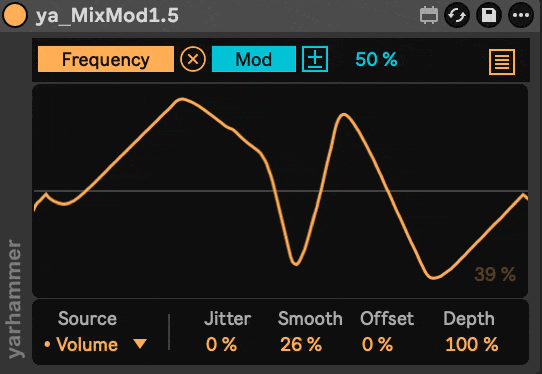Click the Max device edit icon in title bar
The height and width of the screenshot is (374, 542).
coord(429,16)
